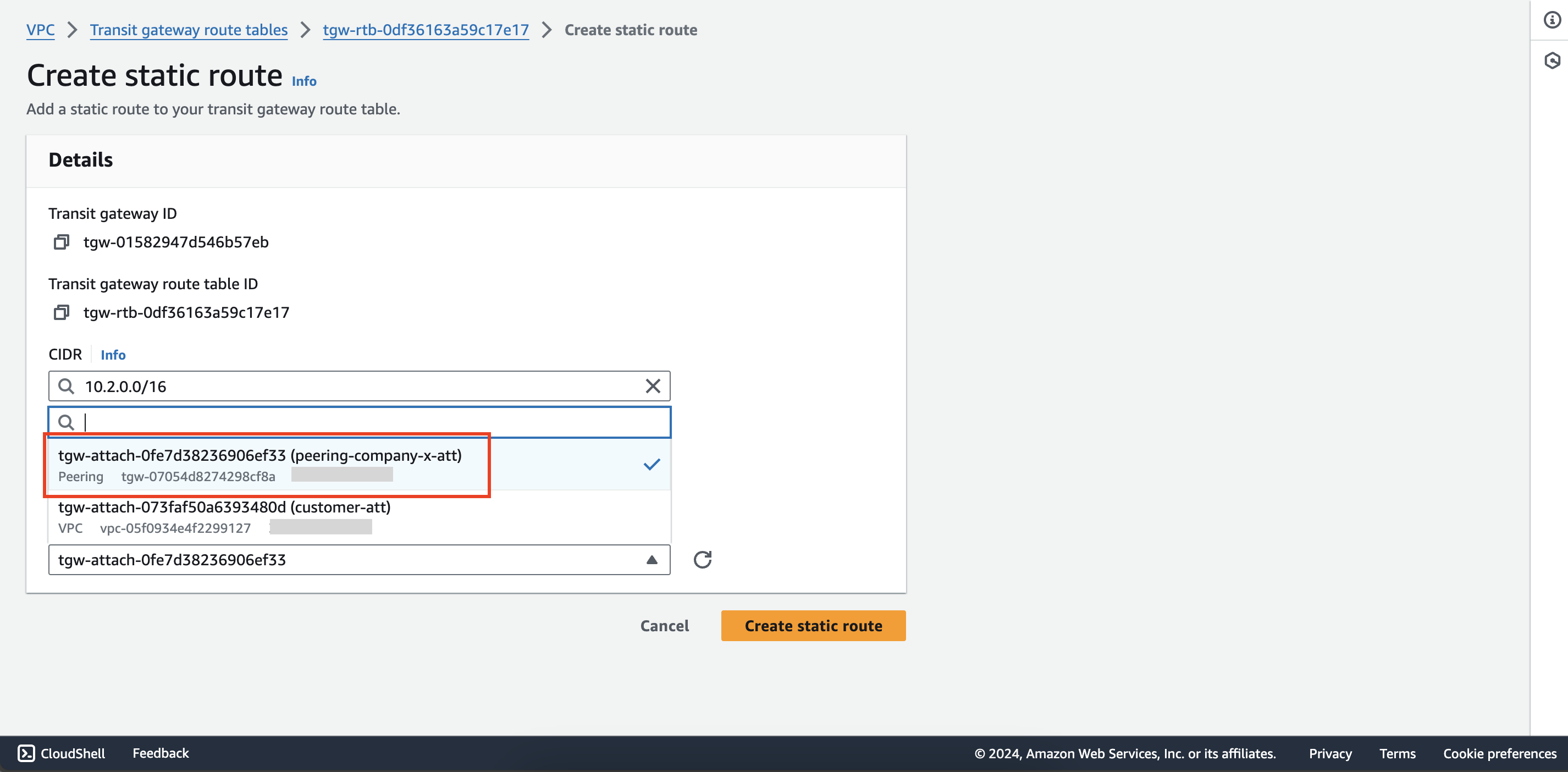Click the selected tgw-attach-0fe7d38236906ef33 value box
The height and width of the screenshot is (772, 1568).
pyautogui.click(x=360, y=560)
